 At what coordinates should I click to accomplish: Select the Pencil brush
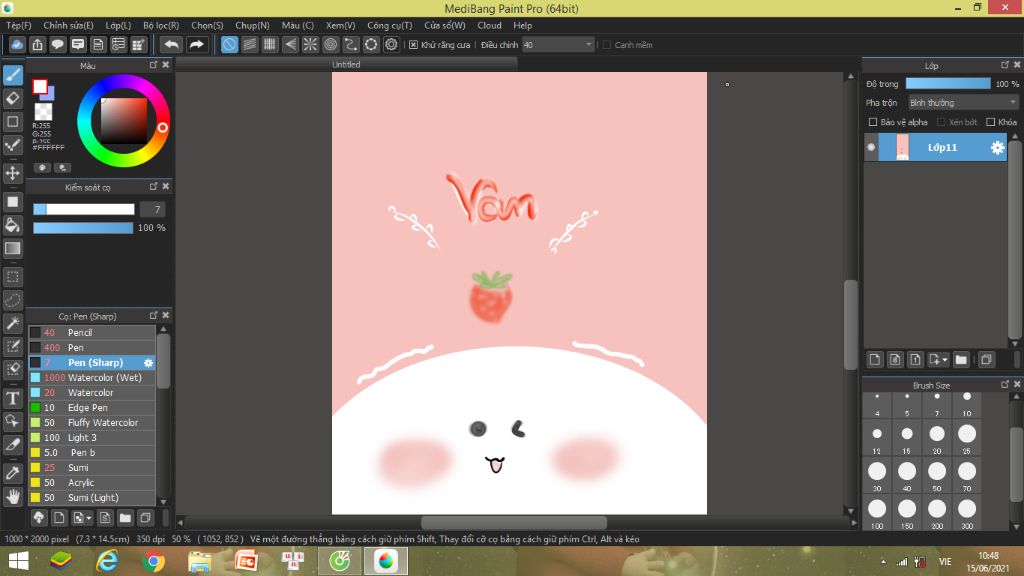[92, 332]
